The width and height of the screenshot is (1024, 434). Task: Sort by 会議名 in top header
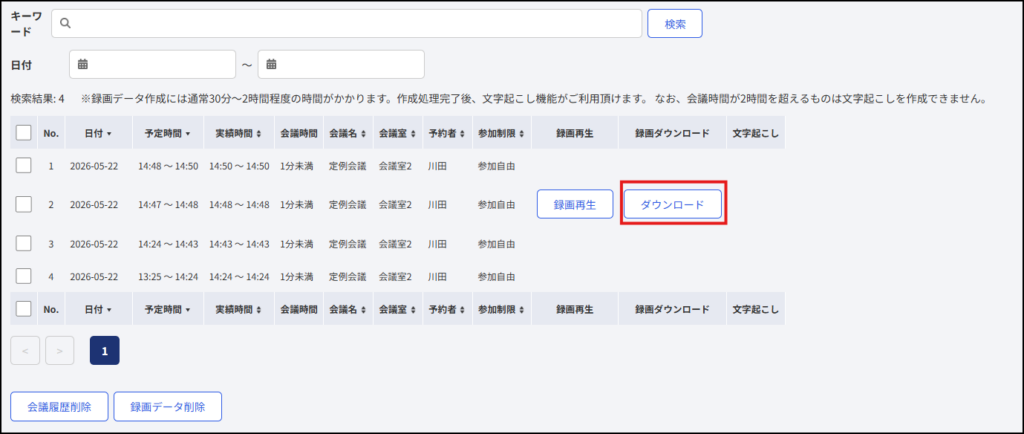(348, 133)
